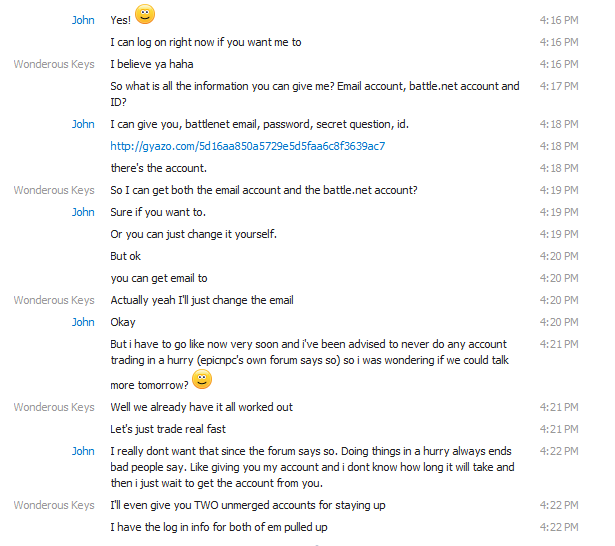Open the gyazo.com screenshot link
This screenshot has height=546, width=615.
pyautogui.click(x=247, y=146)
